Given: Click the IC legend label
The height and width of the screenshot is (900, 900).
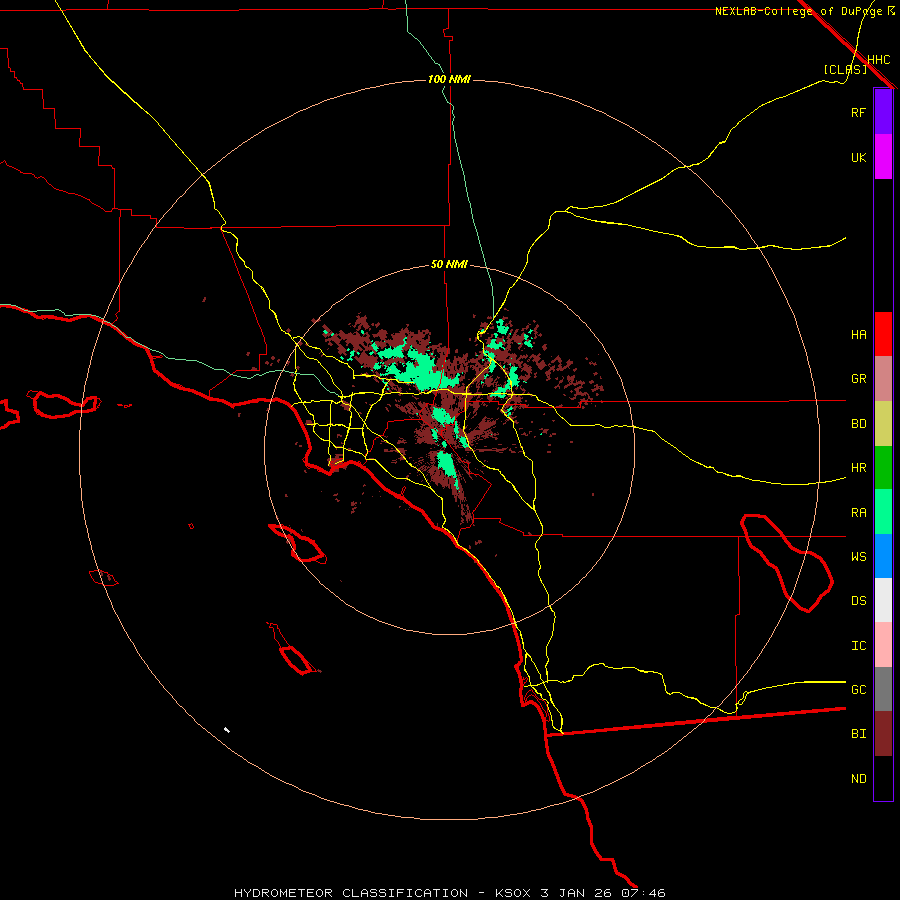Looking at the screenshot, I should 858,646.
